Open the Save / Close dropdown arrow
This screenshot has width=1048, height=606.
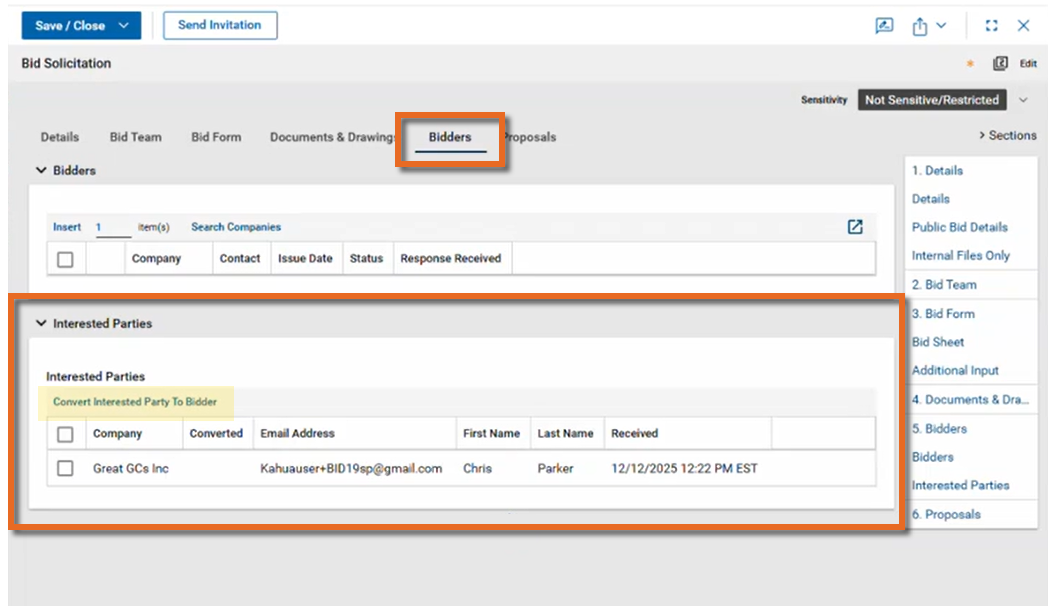pos(124,26)
